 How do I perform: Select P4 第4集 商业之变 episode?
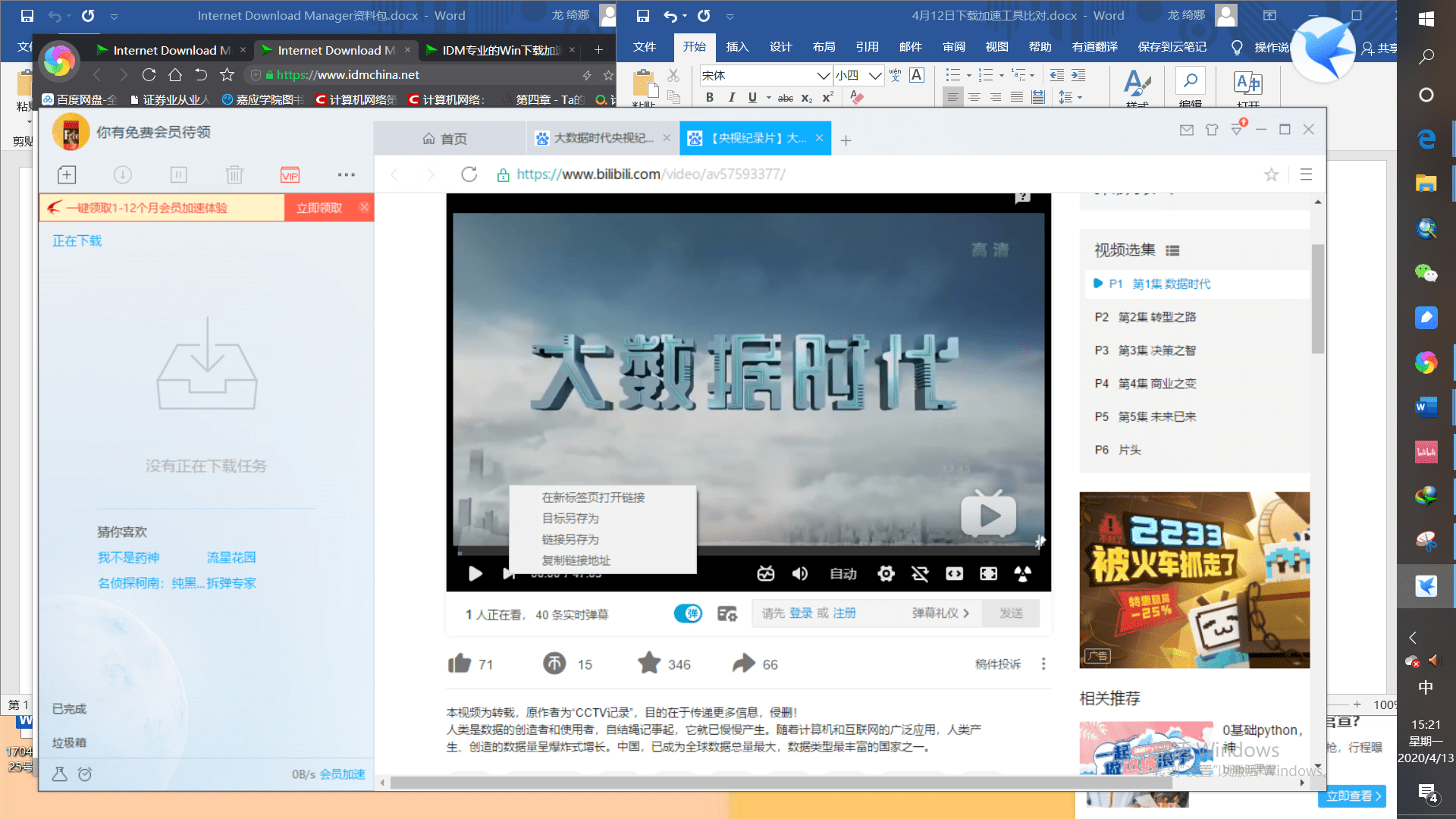click(1196, 384)
